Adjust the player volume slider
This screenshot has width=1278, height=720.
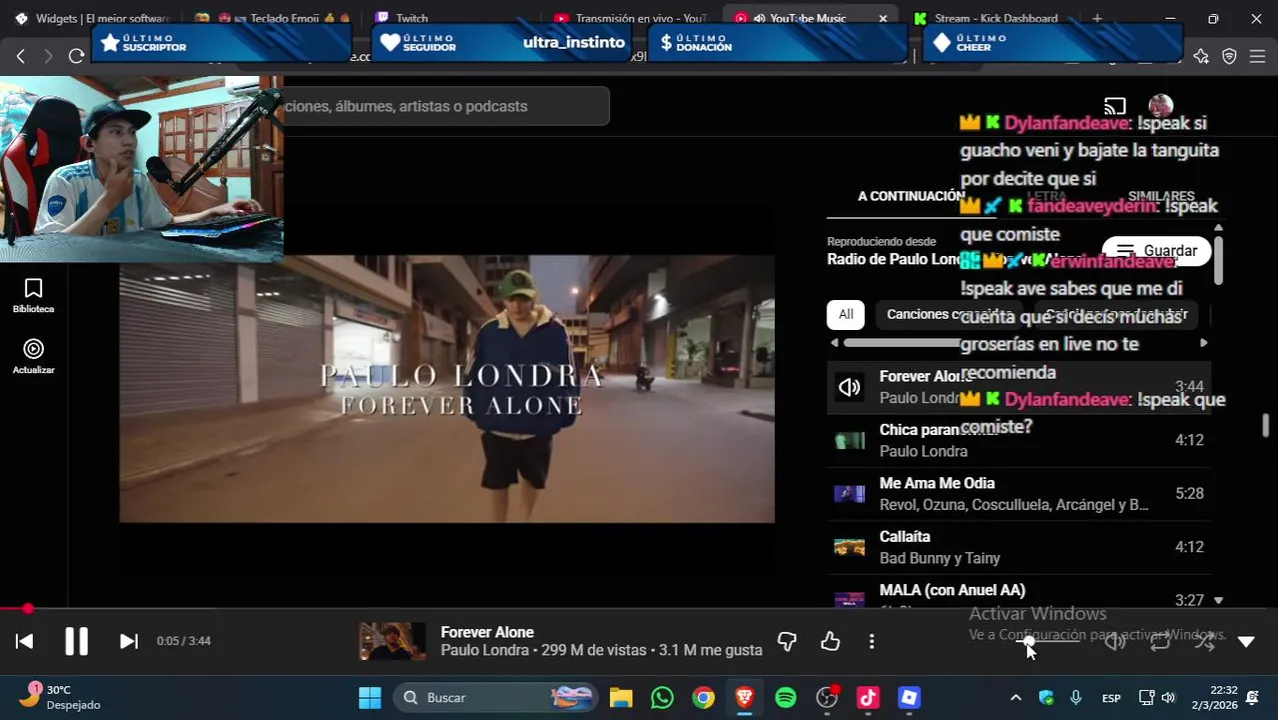[1050, 641]
